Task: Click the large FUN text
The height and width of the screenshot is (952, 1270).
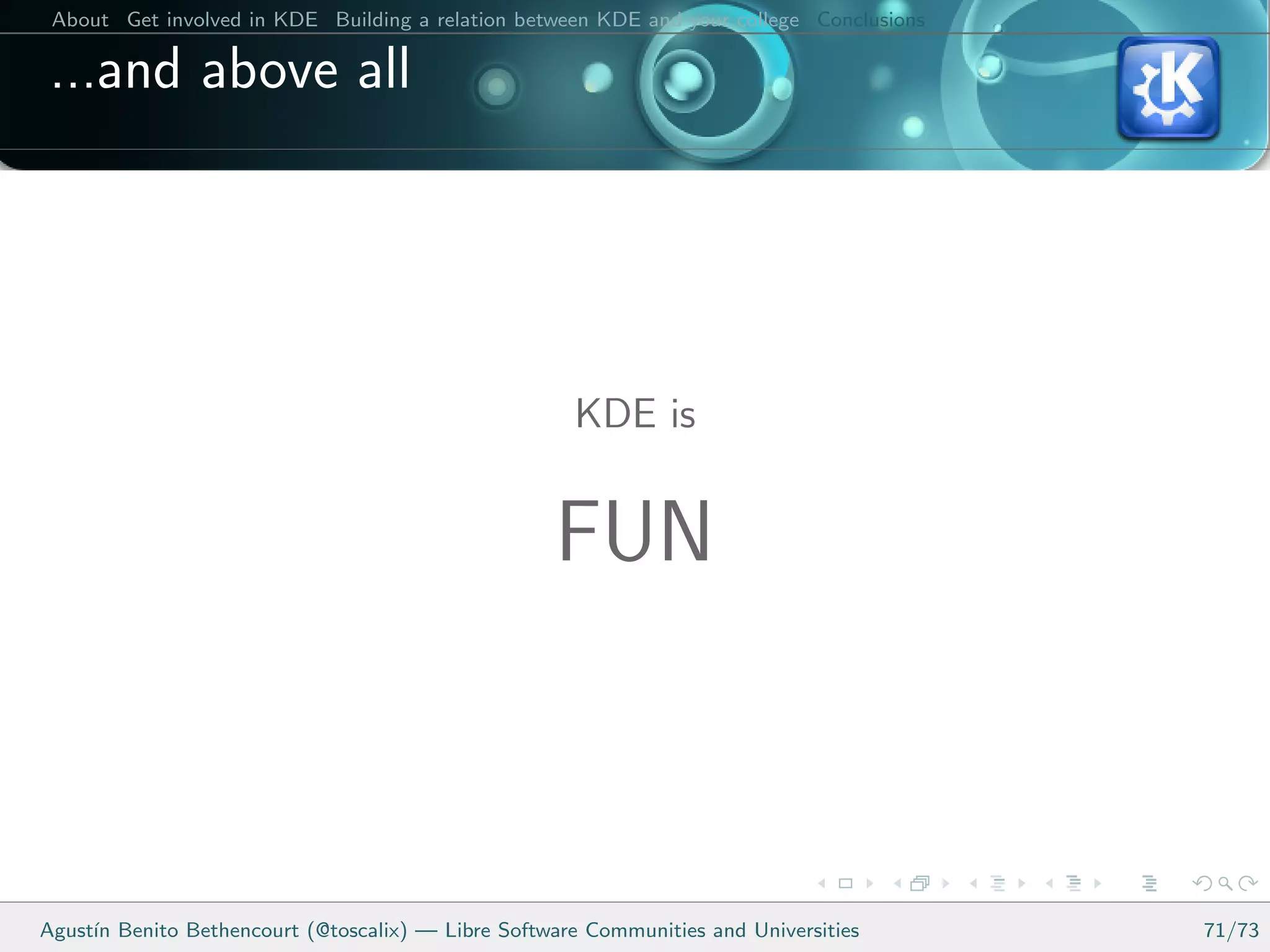Action: pyautogui.click(x=635, y=531)
